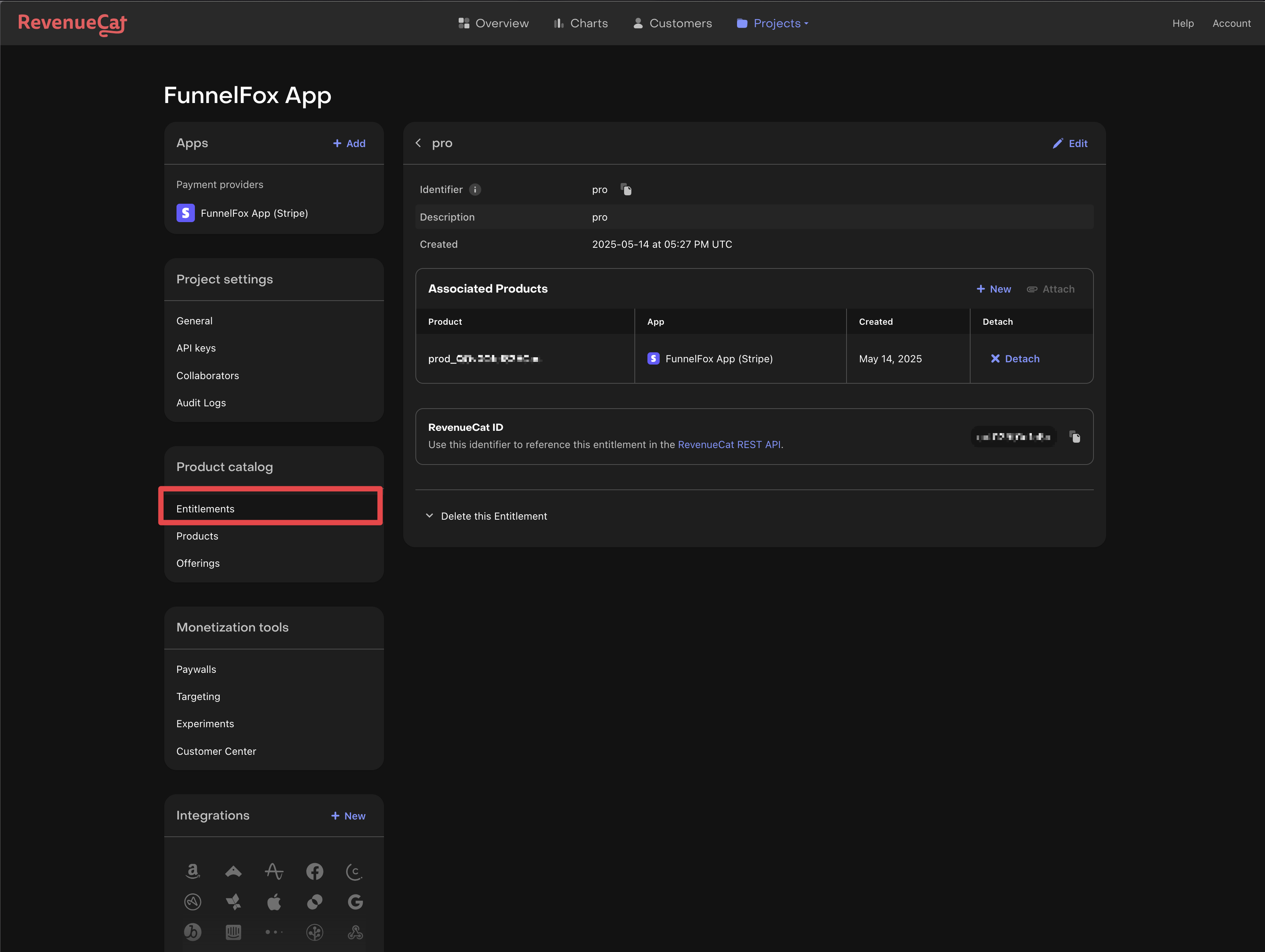The height and width of the screenshot is (952, 1265).
Task: Click the Apple integration icon
Action: pos(274,902)
